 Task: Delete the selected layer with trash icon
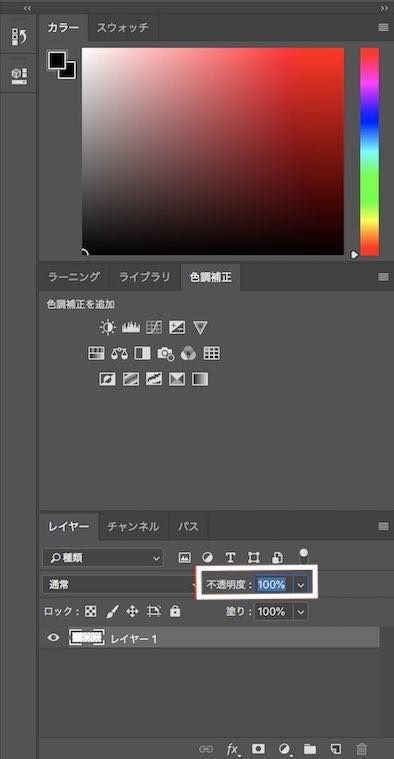[362, 749]
